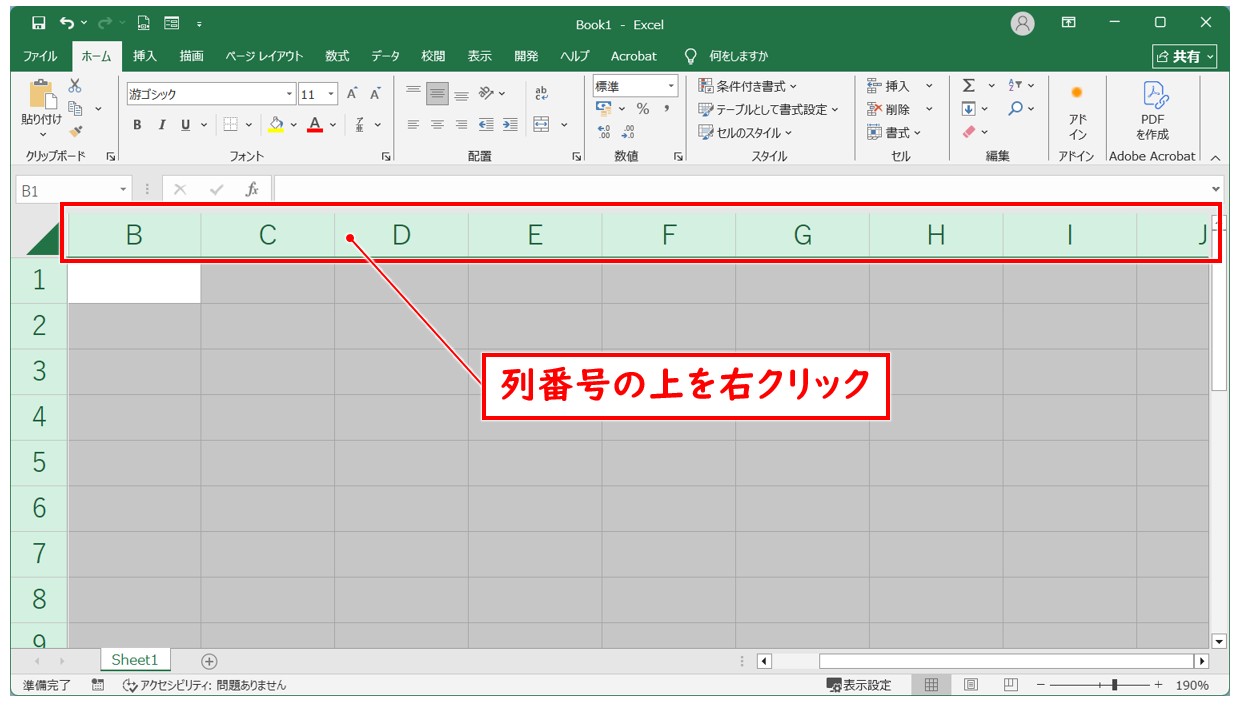Click the text orientation icon
Image resolution: width=1237 pixels, height=705 pixels.
click(x=486, y=93)
